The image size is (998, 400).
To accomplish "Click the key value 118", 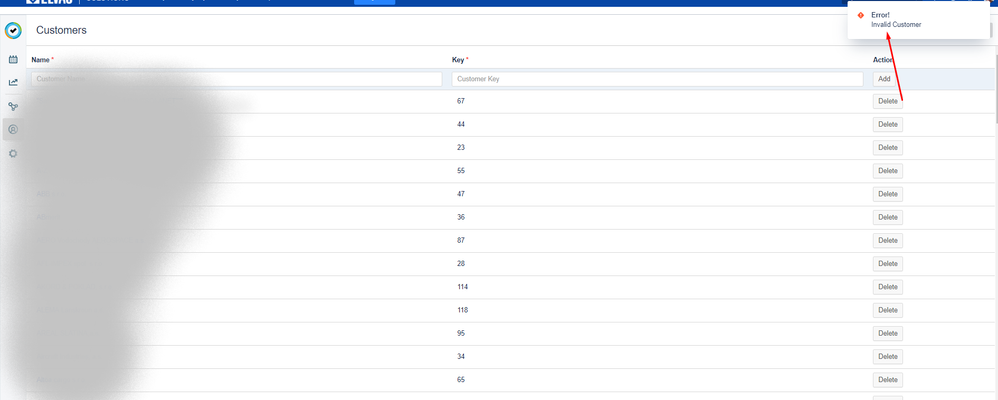I will point(462,310).
